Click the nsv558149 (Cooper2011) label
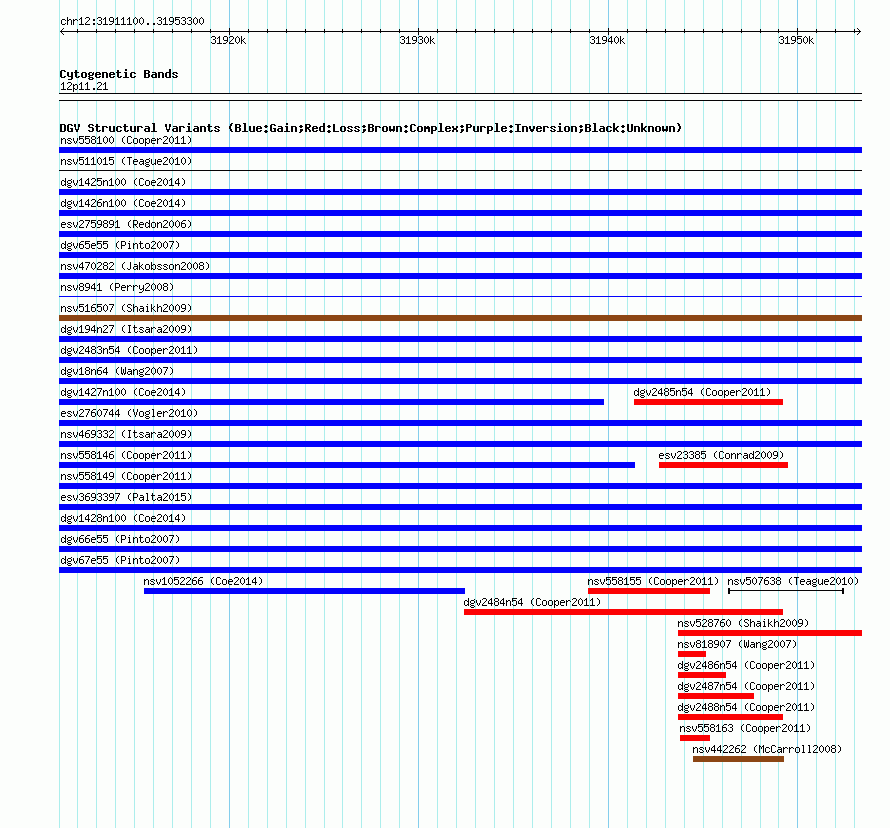The width and height of the screenshot is (890, 828). coord(126,476)
